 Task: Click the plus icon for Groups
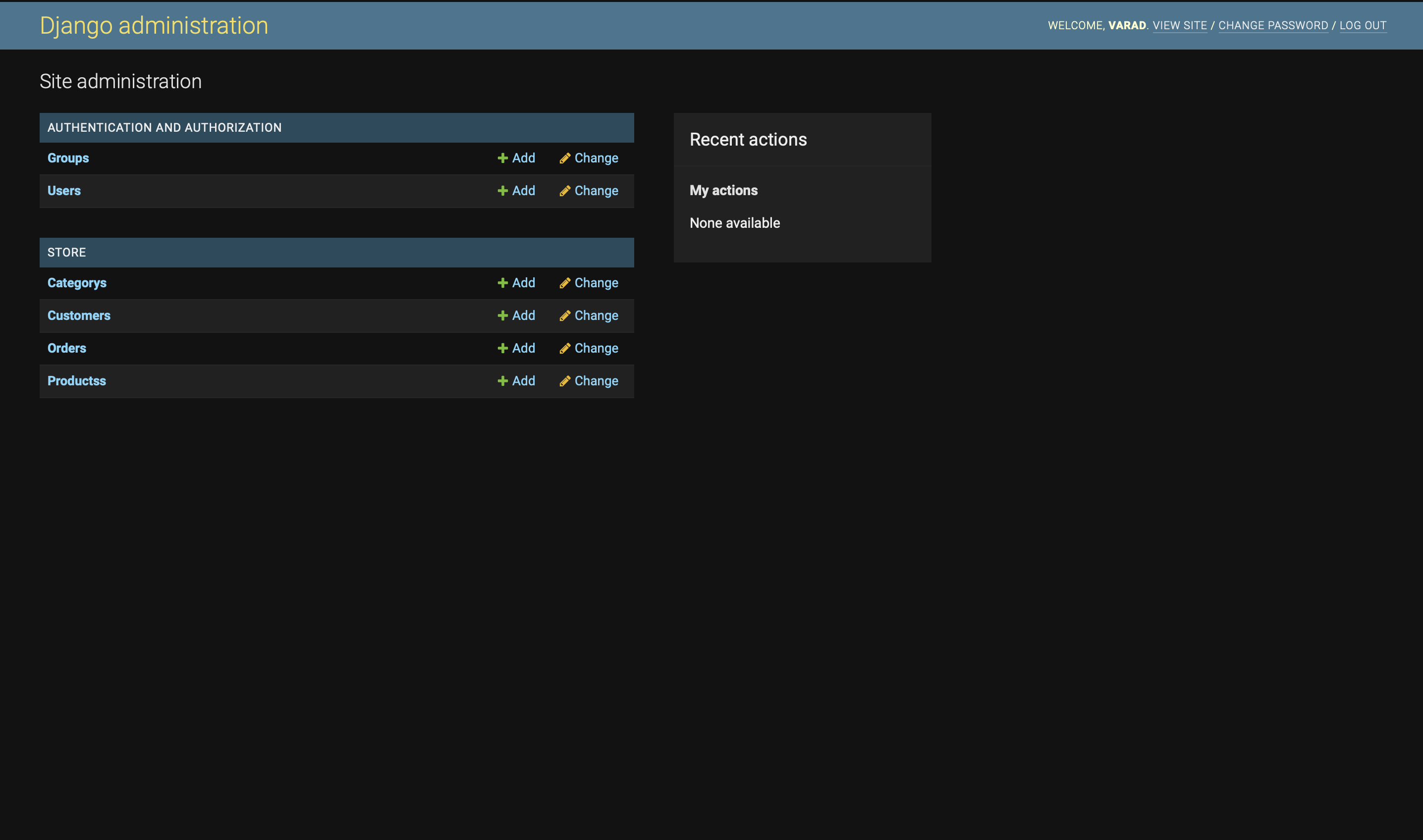502,158
